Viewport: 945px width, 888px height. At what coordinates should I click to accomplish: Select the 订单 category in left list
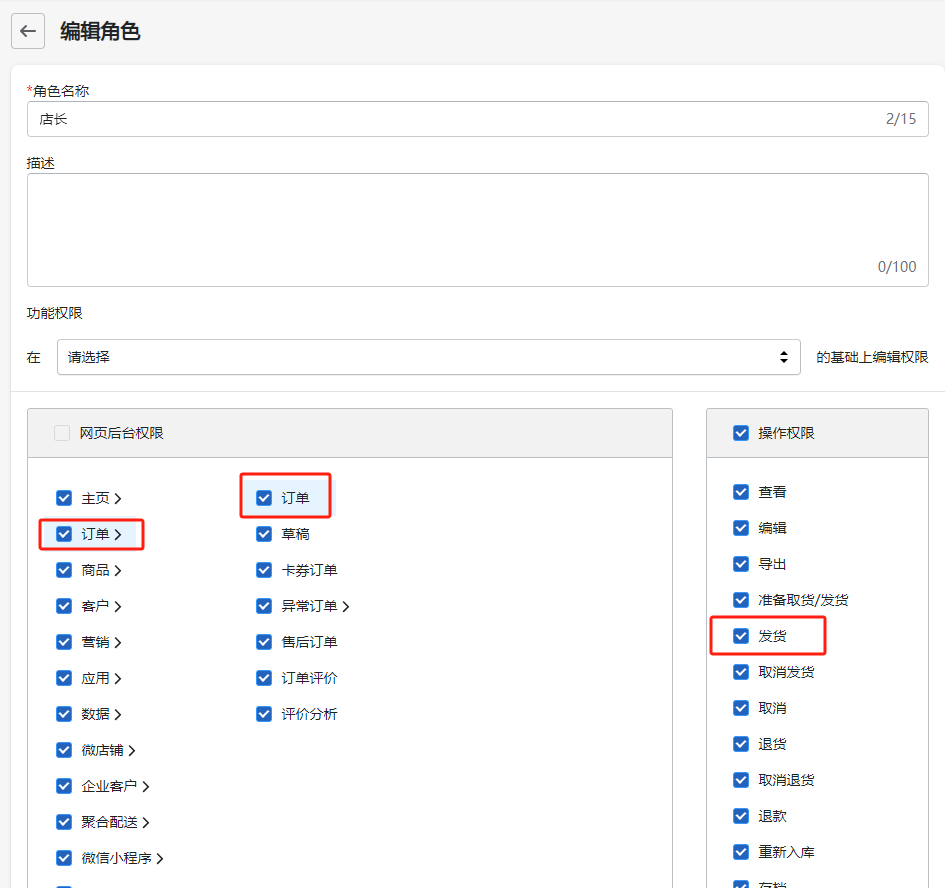coord(96,534)
